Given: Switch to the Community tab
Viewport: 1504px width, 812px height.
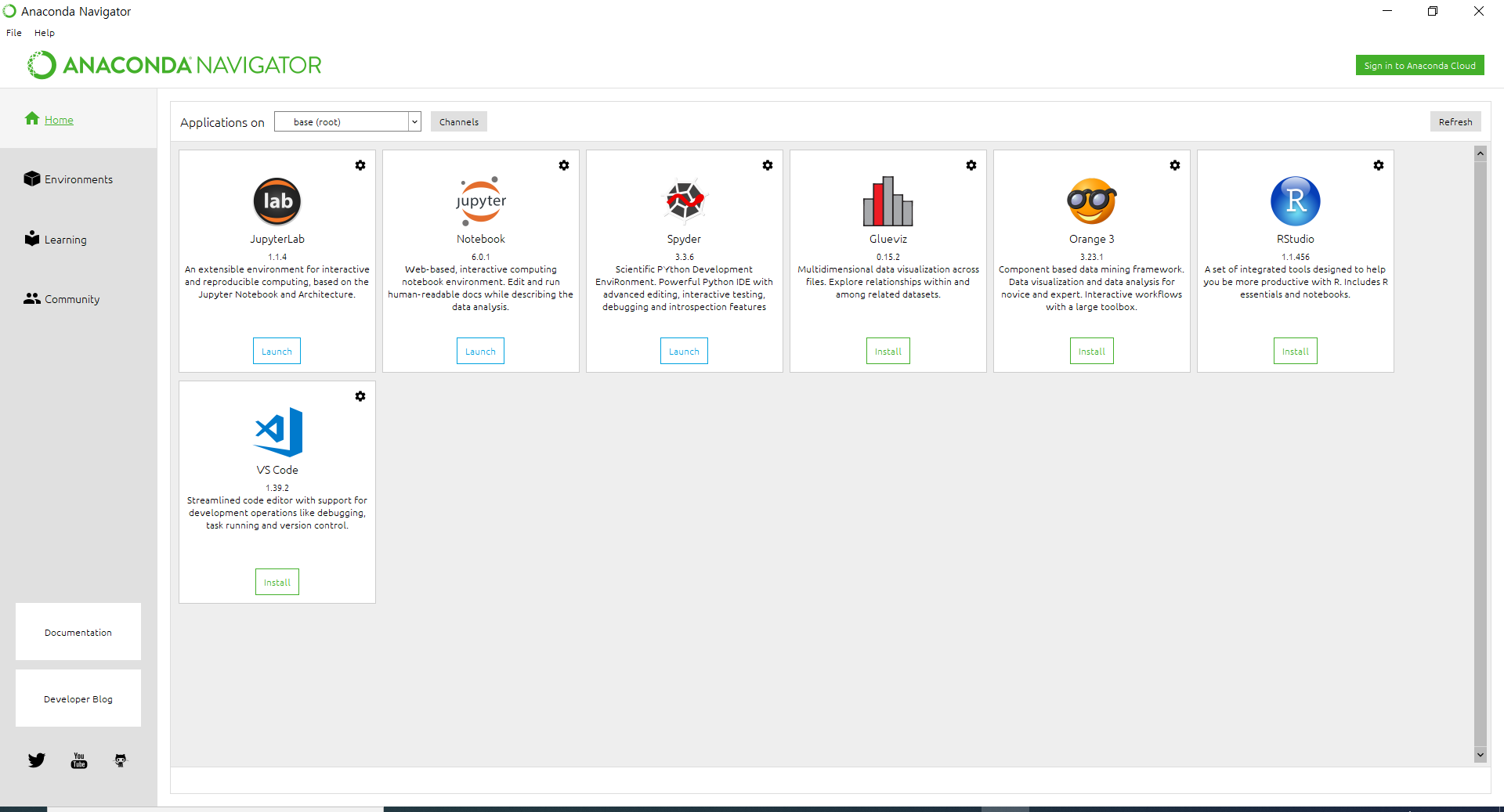Looking at the screenshot, I should point(78,299).
